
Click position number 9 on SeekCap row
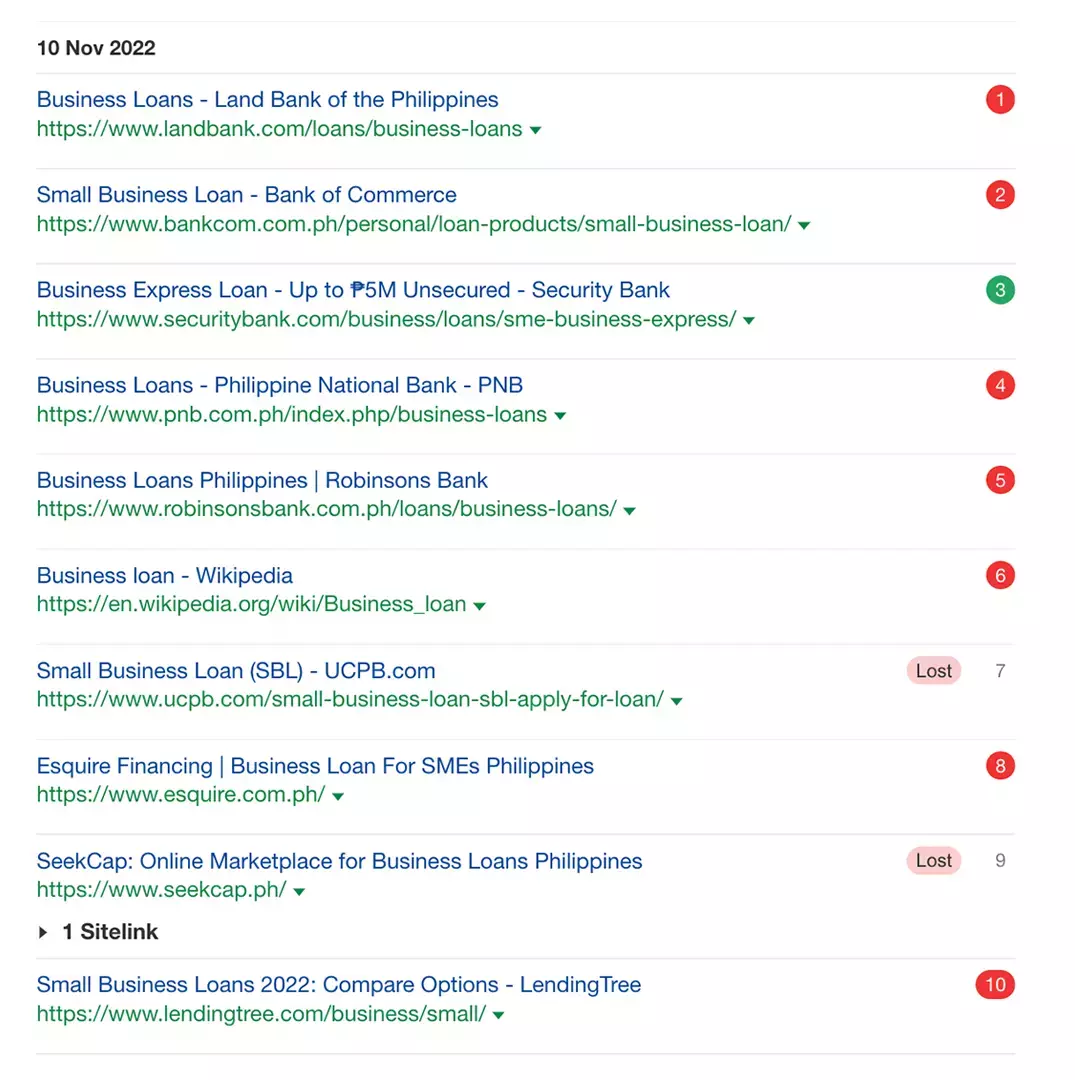[x=1000, y=860]
